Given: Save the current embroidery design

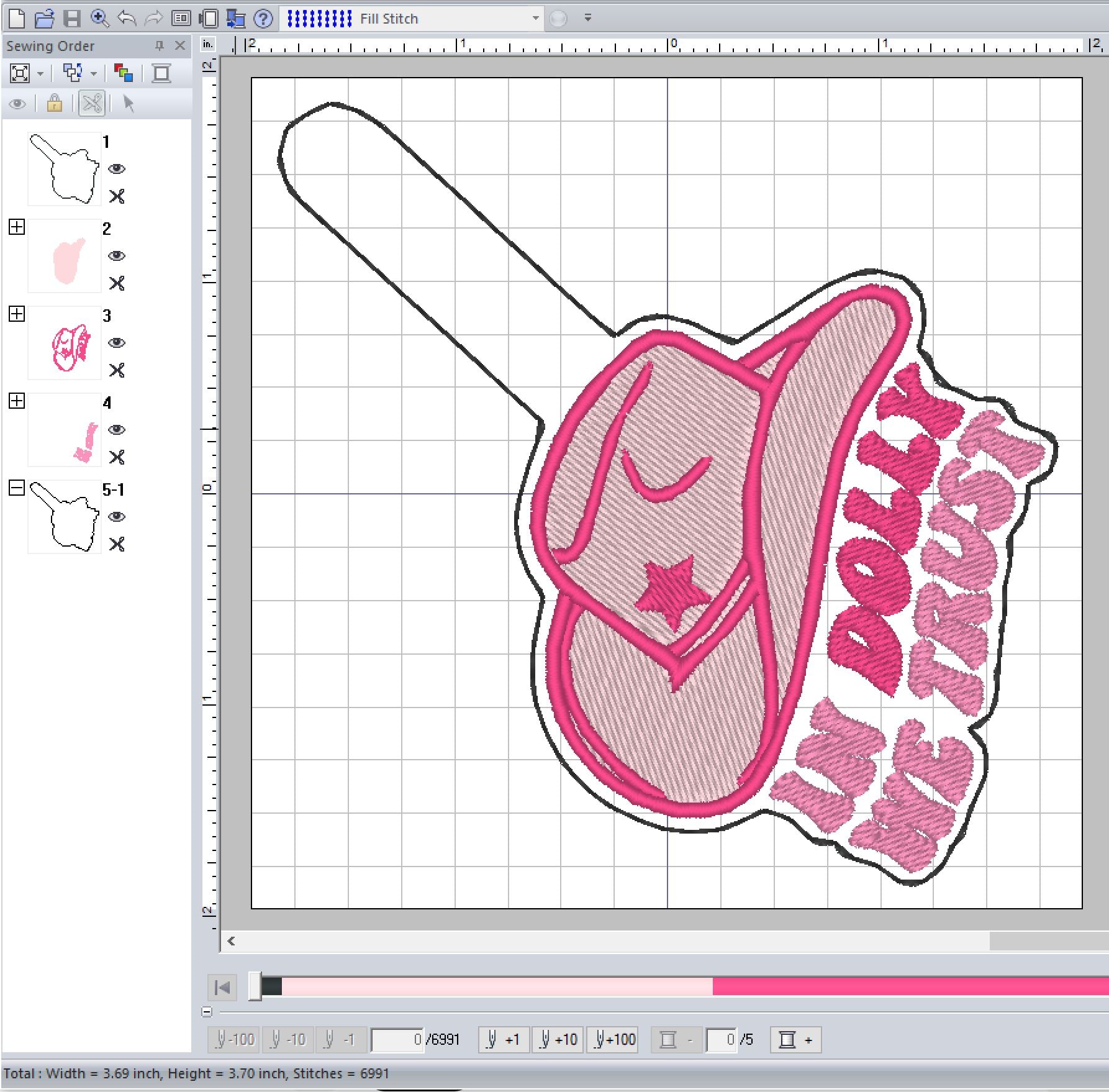Looking at the screenshot, I should click(x=72, y=19).
